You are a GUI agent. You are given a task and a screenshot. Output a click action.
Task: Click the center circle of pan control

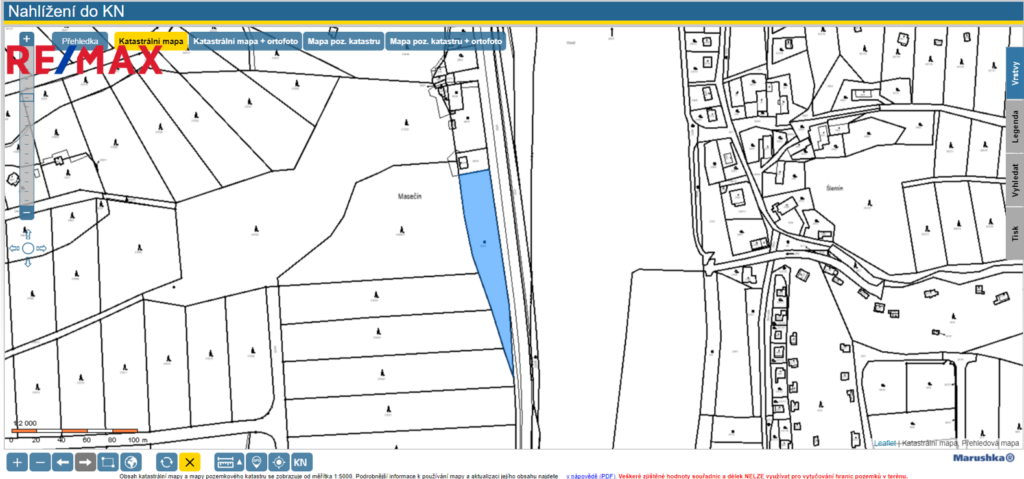(x=27, y=248)
